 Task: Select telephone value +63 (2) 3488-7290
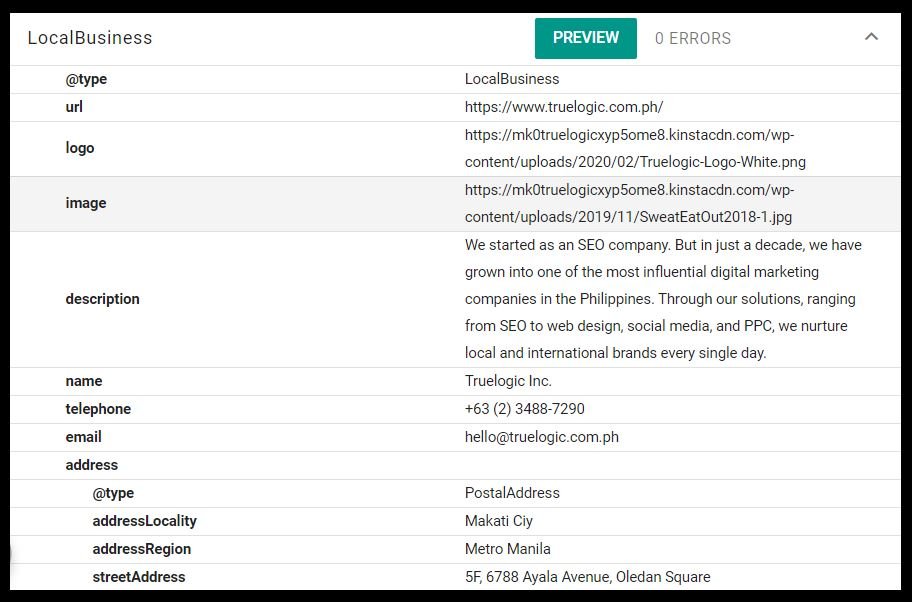coord(525,409)
